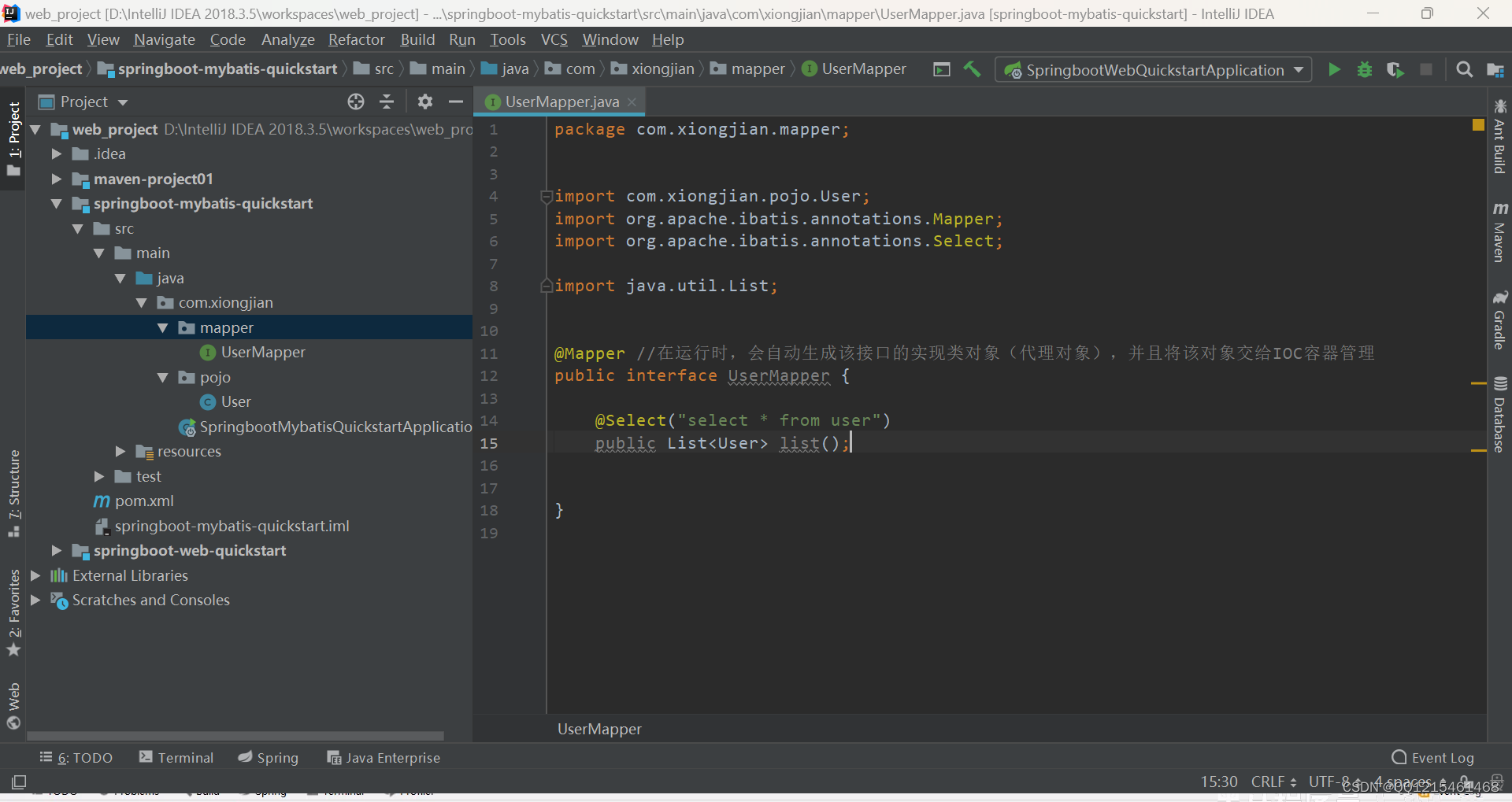Open the Gradle side panel
Viewport: 1512px width, 802px height.
1499,320
